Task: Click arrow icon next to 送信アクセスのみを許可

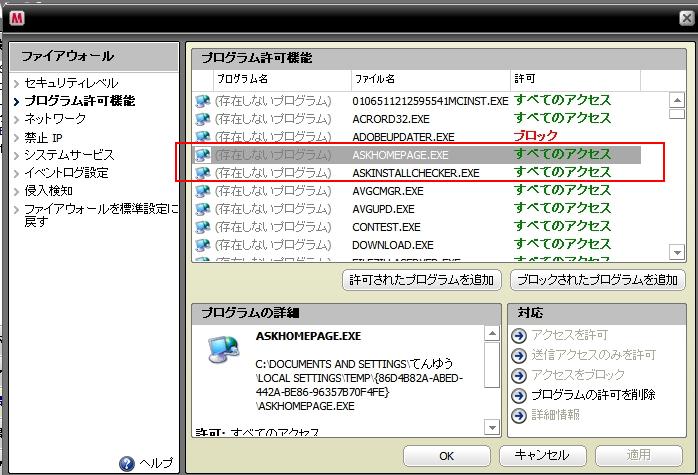Action: click(x=519, y=355)
